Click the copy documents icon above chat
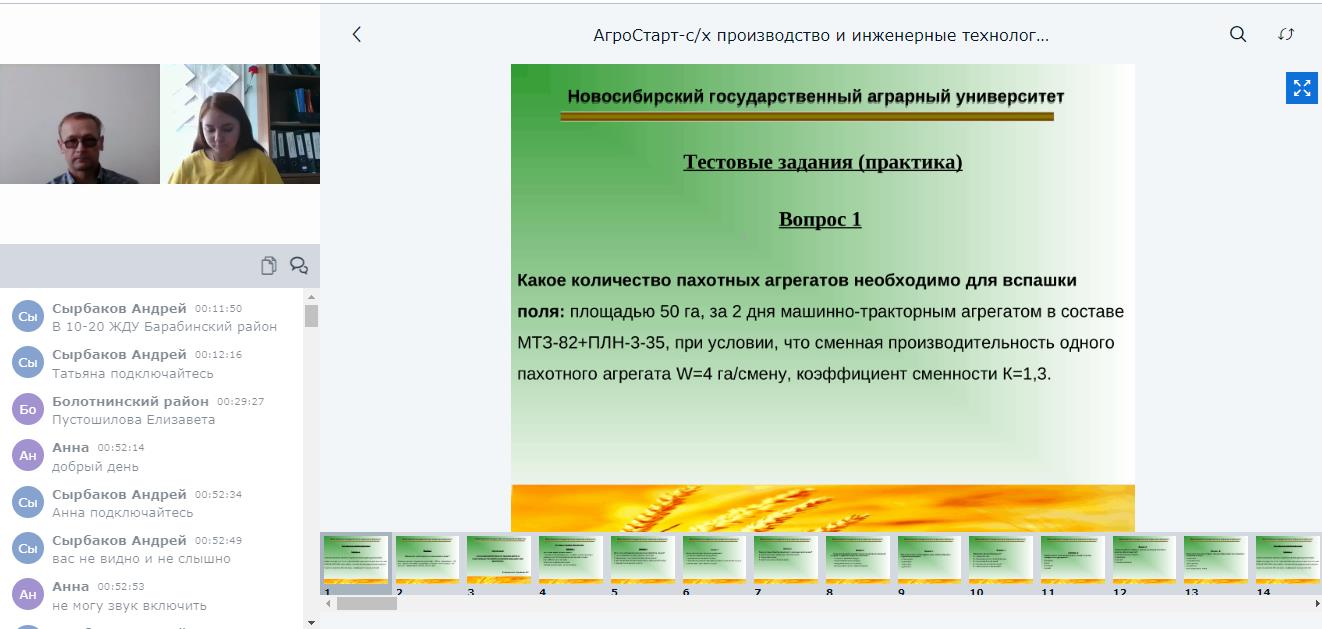This screenshot has width=1322, height=629. pos(269,265)
